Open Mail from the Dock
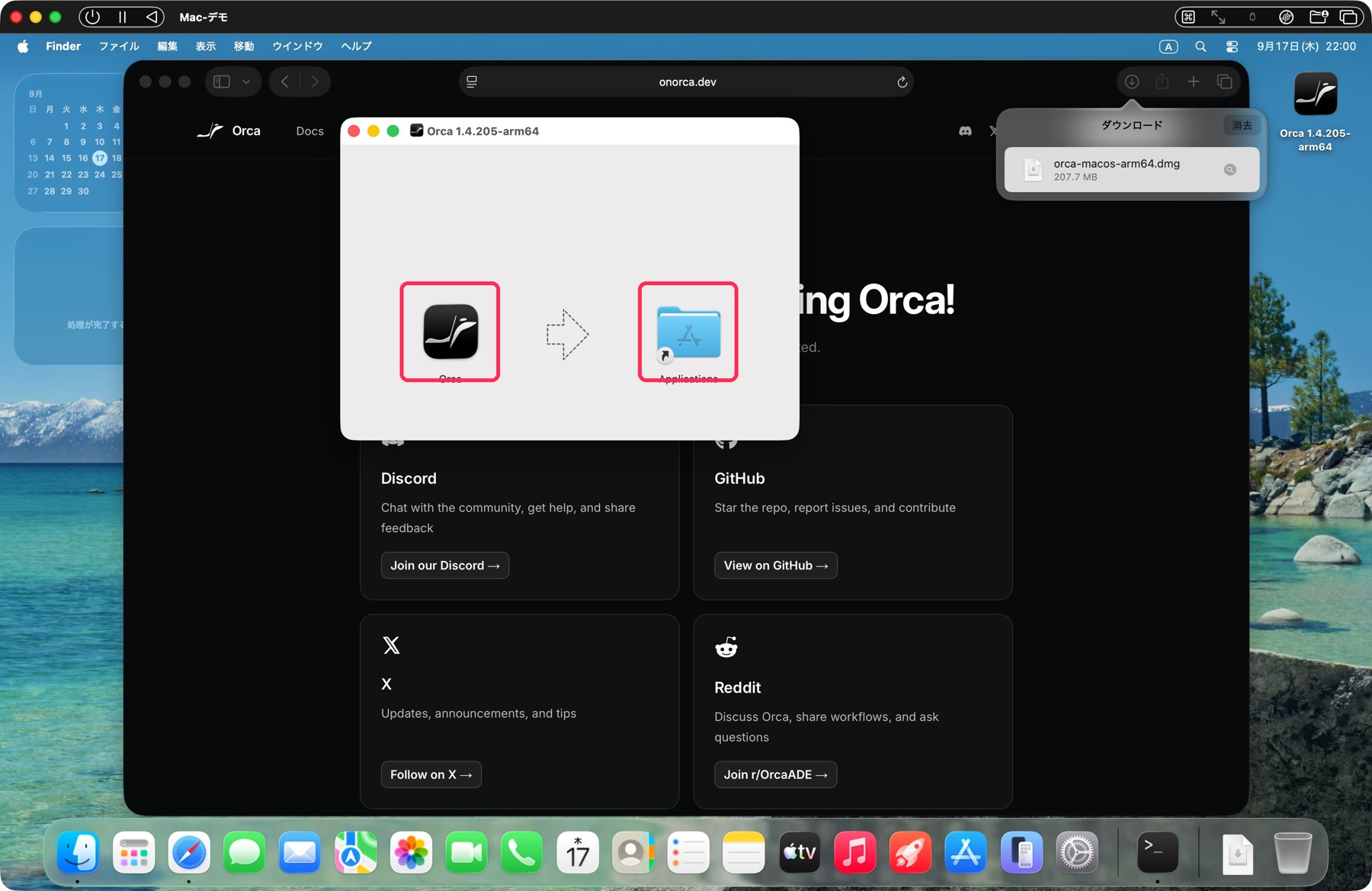 click(300, 852)
